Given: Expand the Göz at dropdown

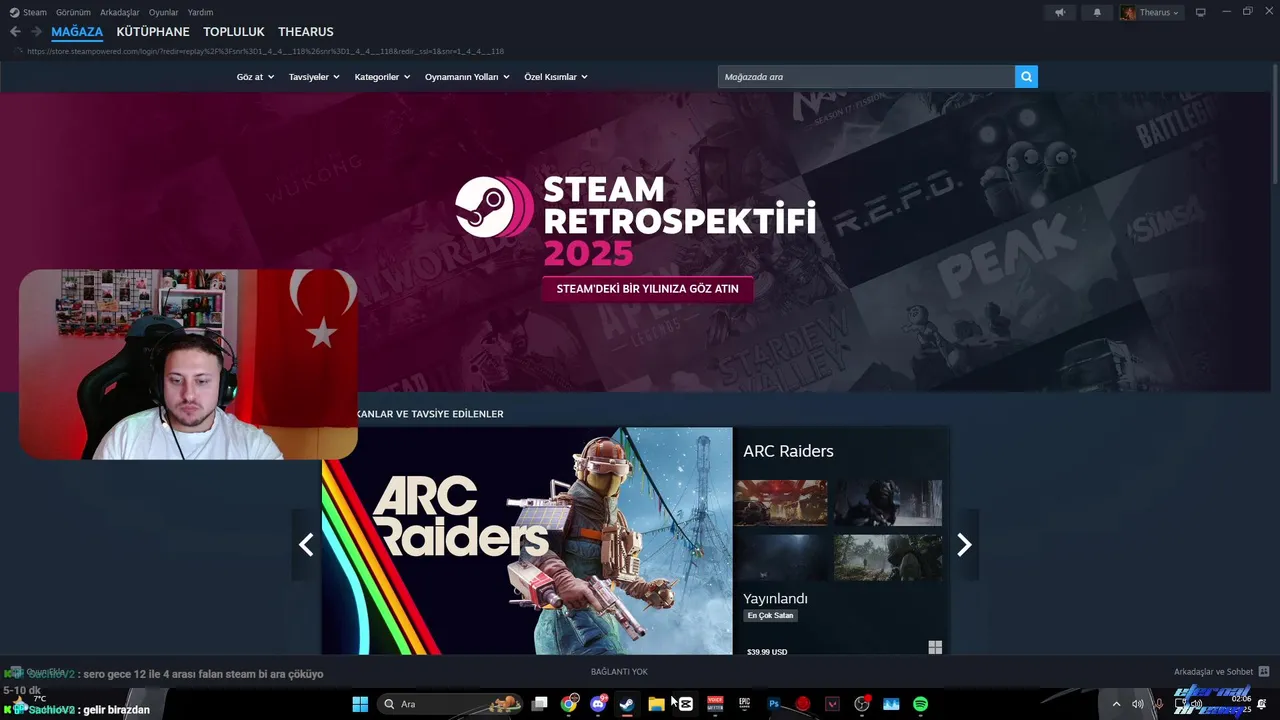Looking at the screenshot, I should pos(255,77).
